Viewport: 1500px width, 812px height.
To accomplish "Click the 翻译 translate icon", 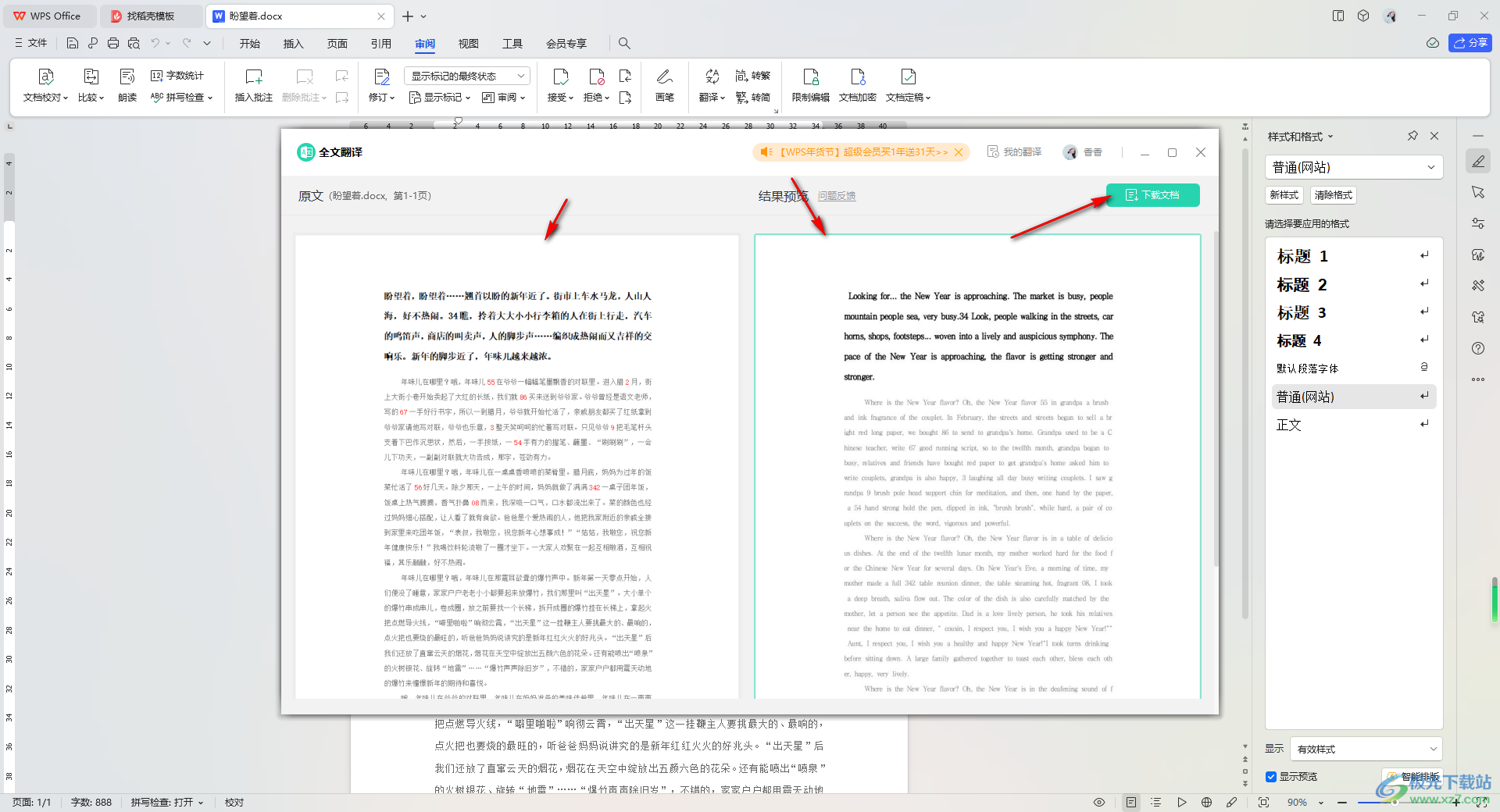I will 712,77.
